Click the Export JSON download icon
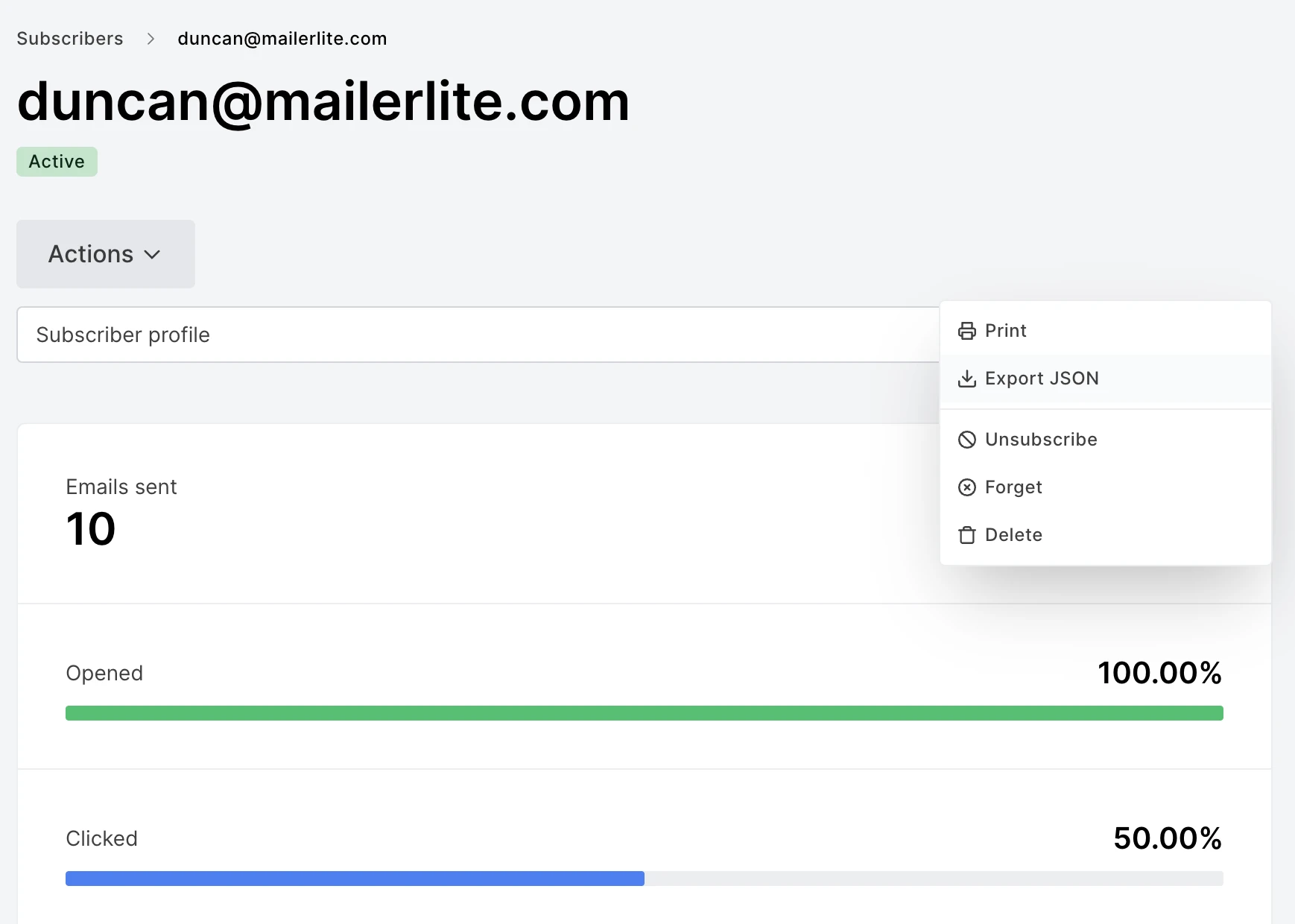 966,379
